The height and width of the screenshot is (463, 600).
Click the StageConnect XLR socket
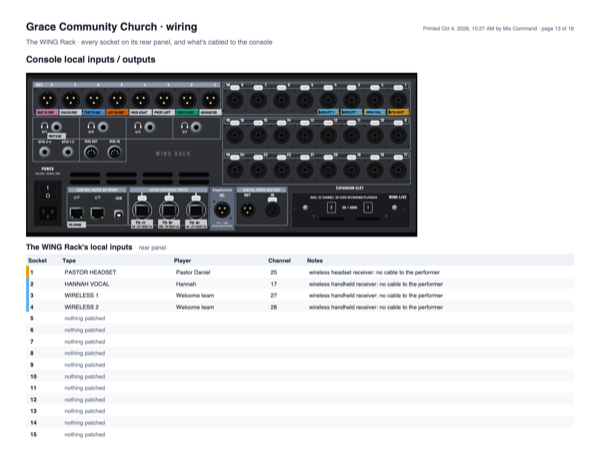point(222,209)
